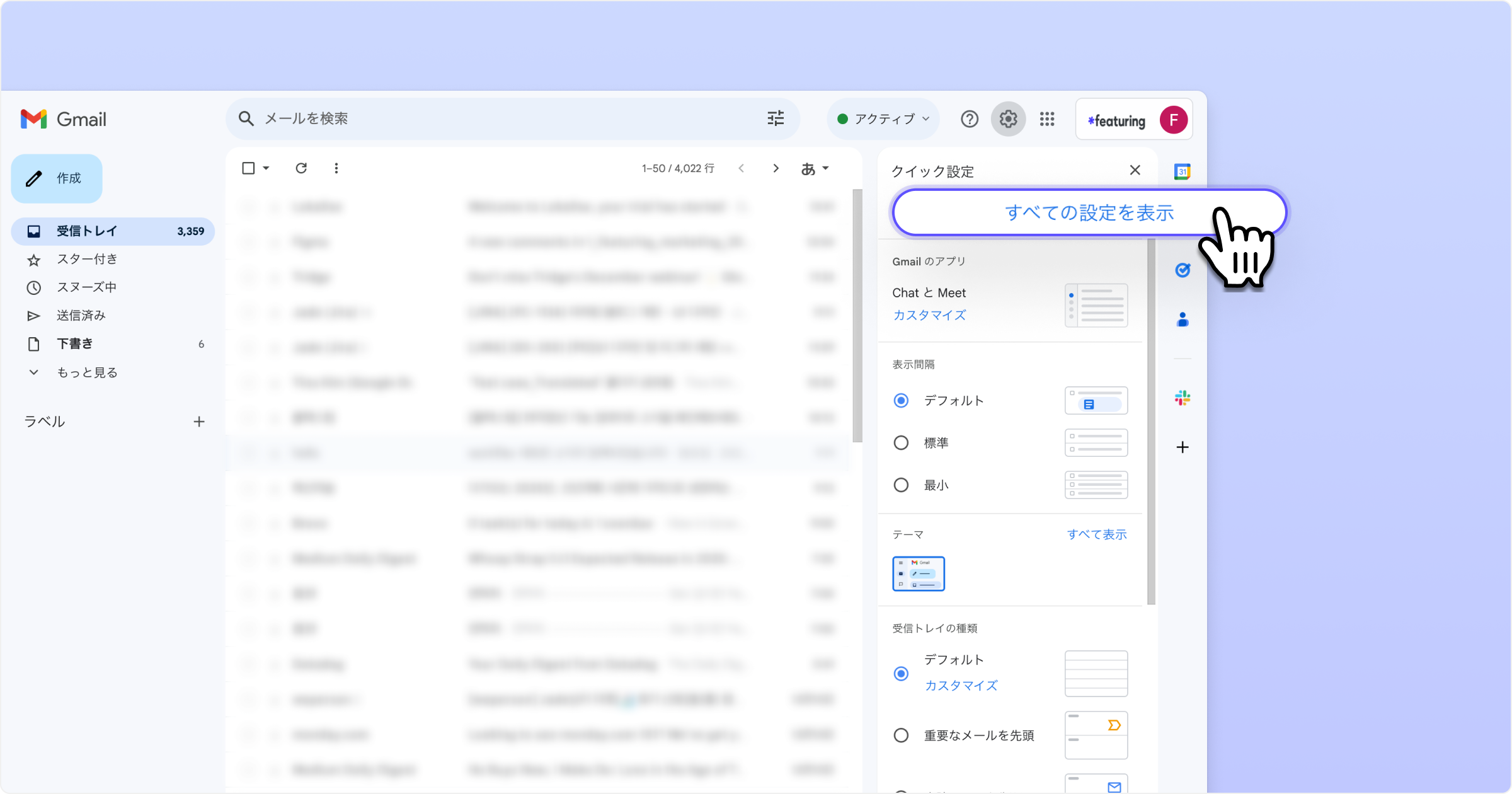Select the 最小 density radio button
Viewport: 1512px width, 794px height.
[x=902, y=485]
